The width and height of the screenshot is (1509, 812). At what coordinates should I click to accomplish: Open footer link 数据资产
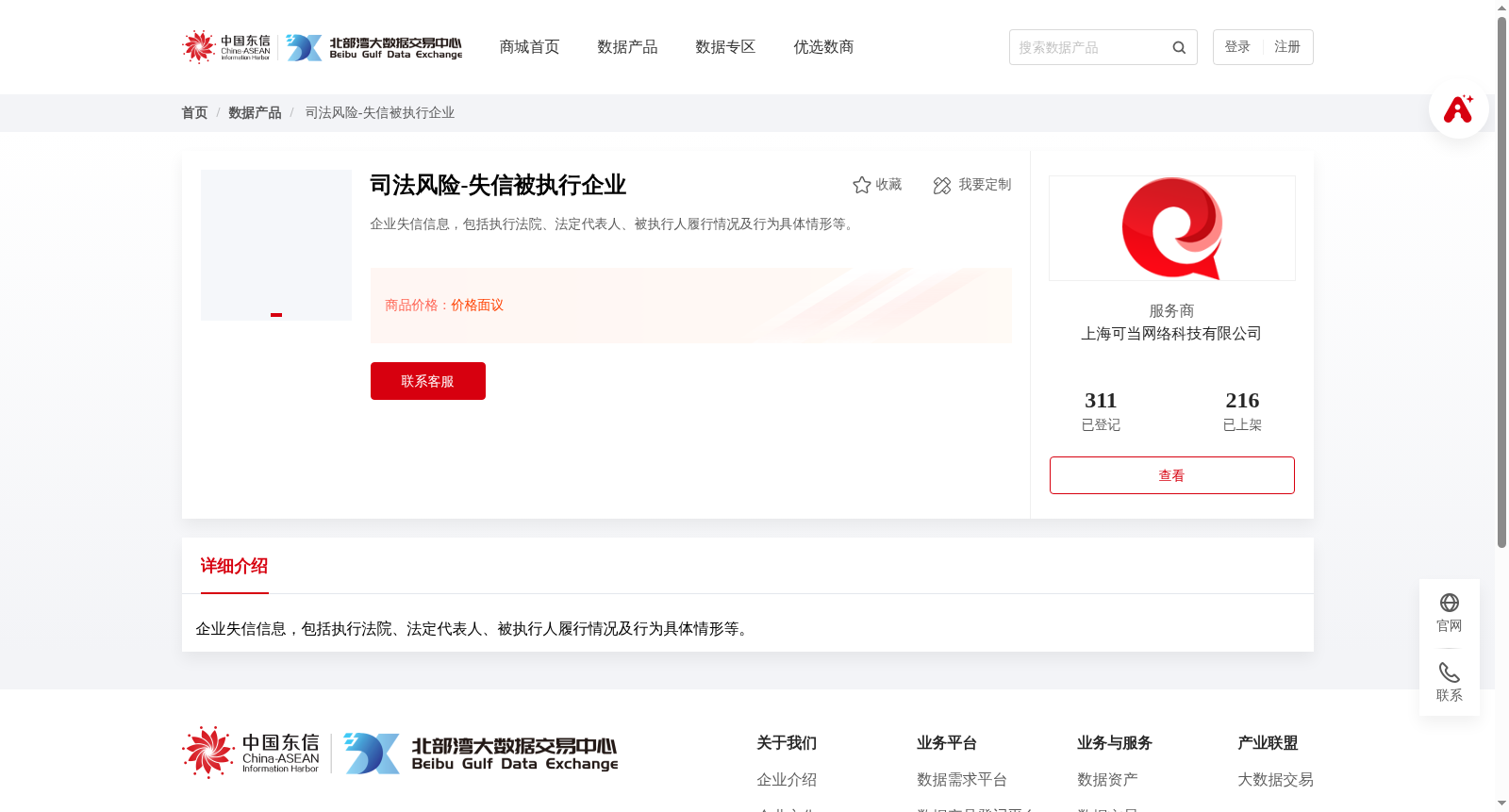pos(1107,780)
